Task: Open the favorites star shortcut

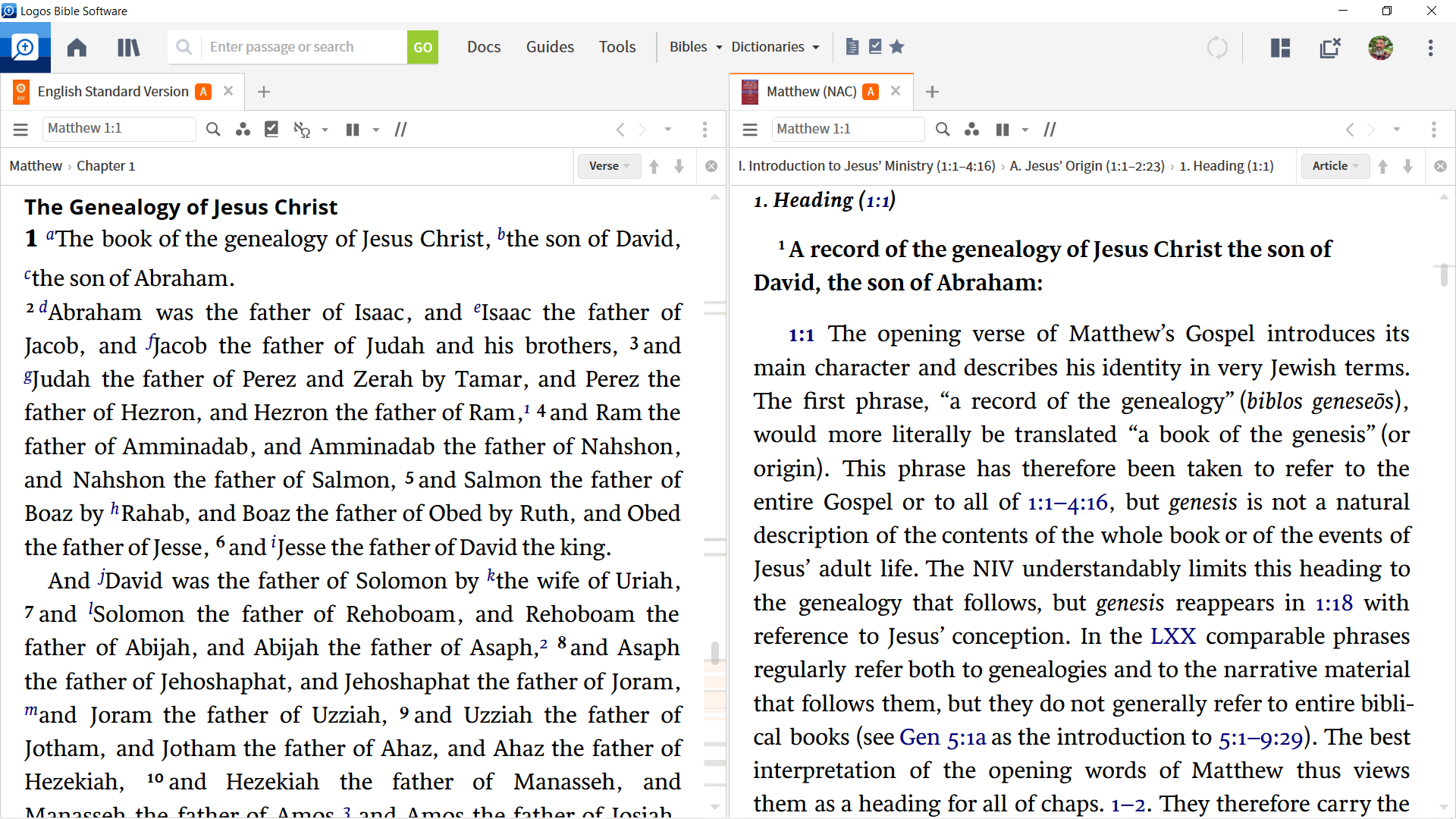Action: tap(897, 47)
